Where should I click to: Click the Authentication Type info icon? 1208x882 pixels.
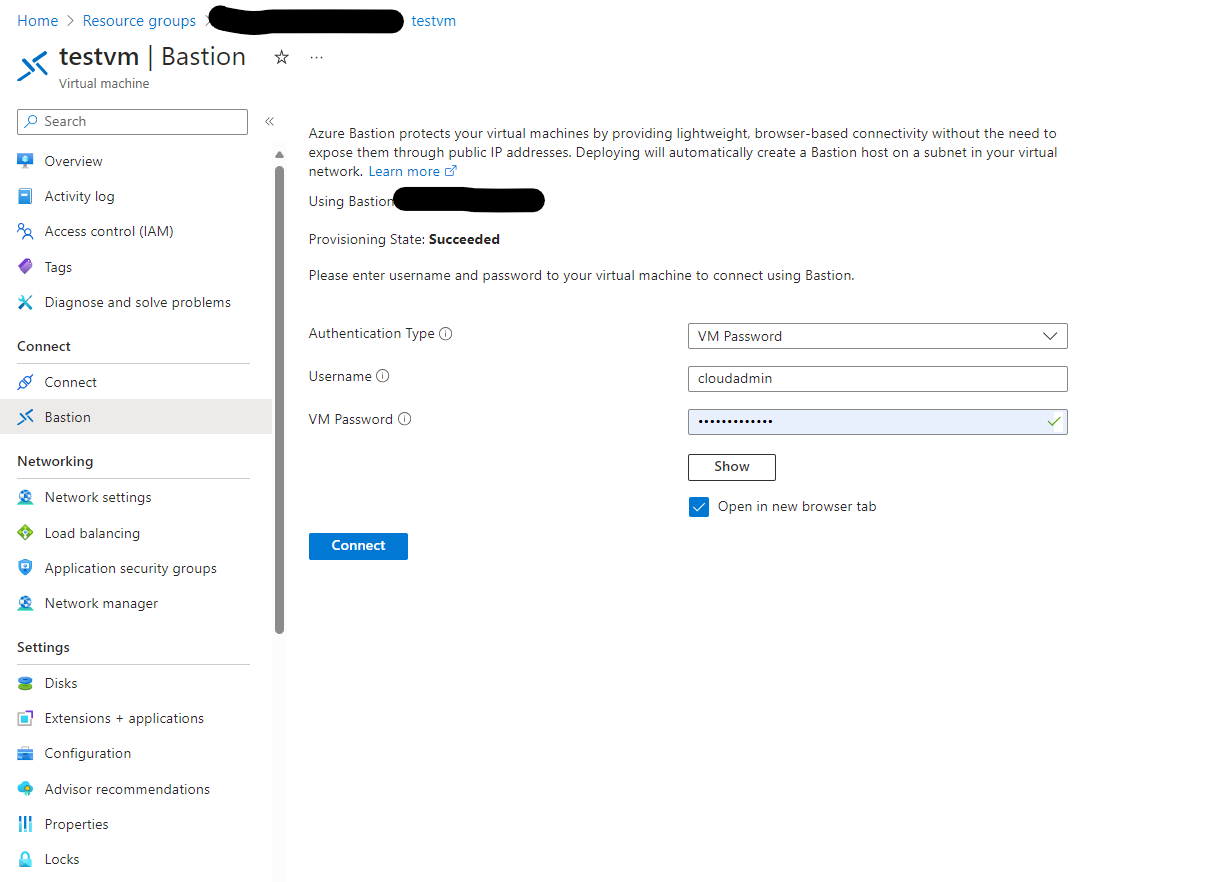point(446,334)
